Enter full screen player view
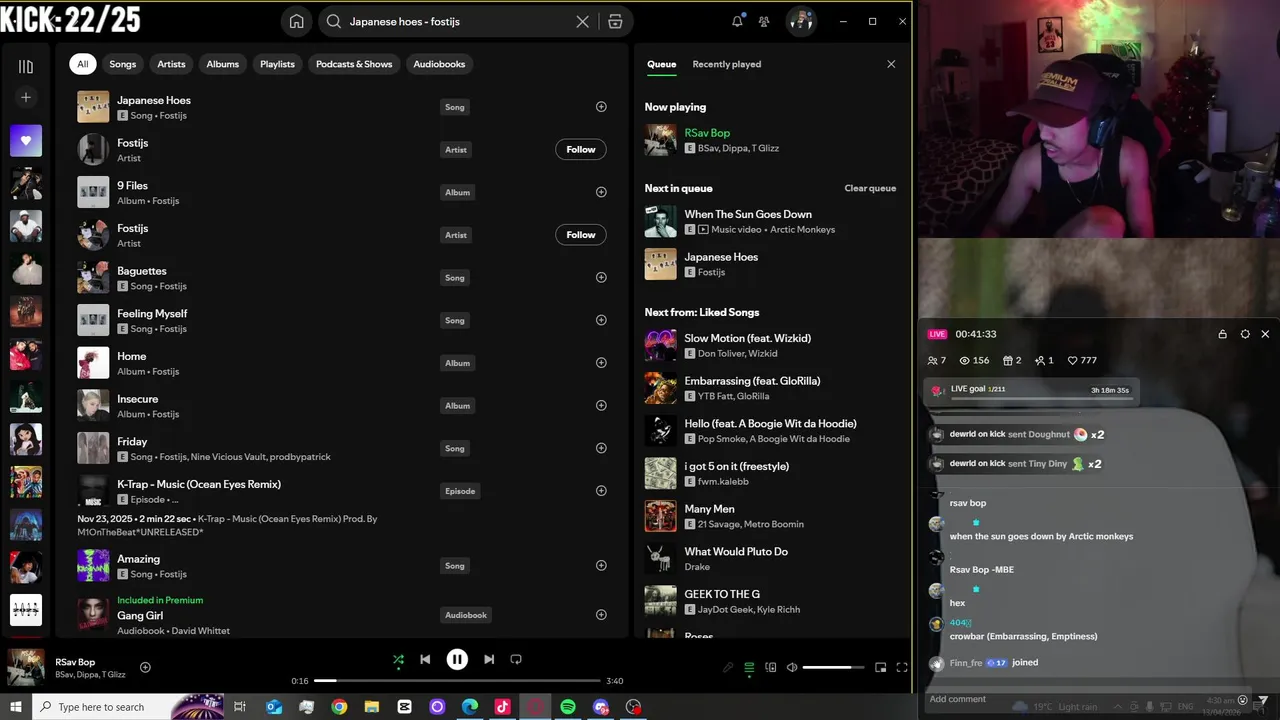Screen dimensions: 1280x720 (x=902, y=667)
